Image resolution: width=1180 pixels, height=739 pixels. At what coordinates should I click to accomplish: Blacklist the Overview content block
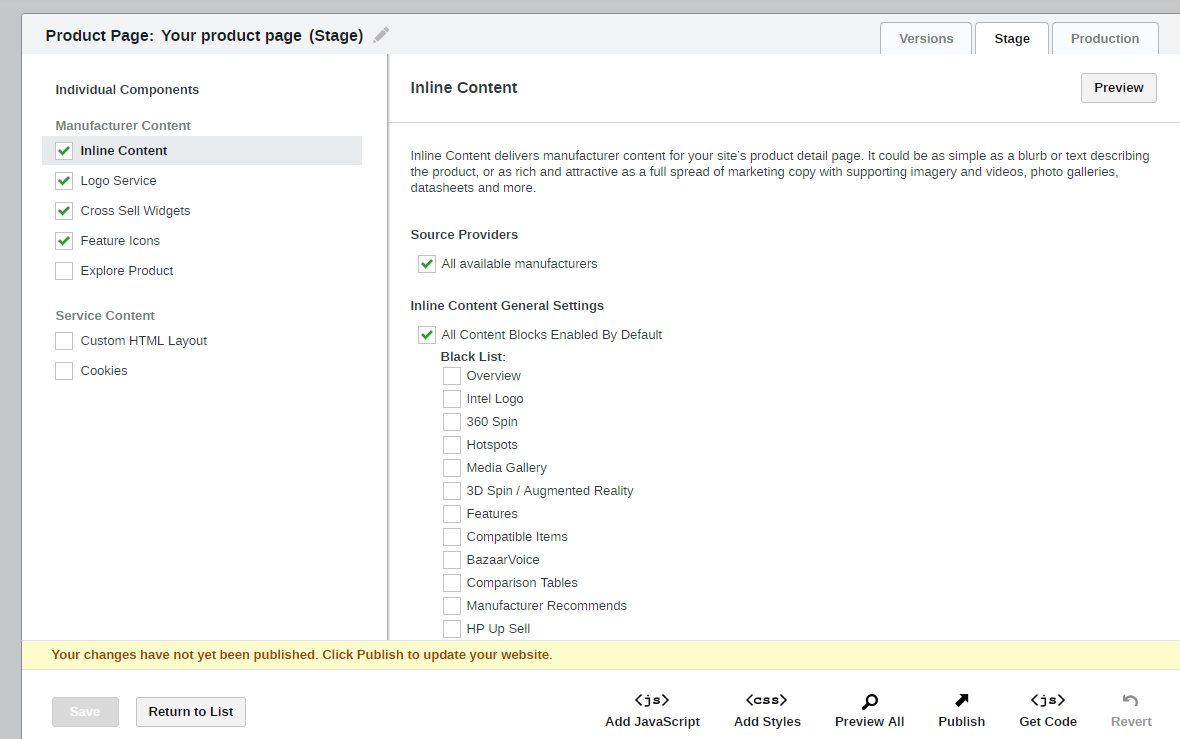(x=452, y=376)
